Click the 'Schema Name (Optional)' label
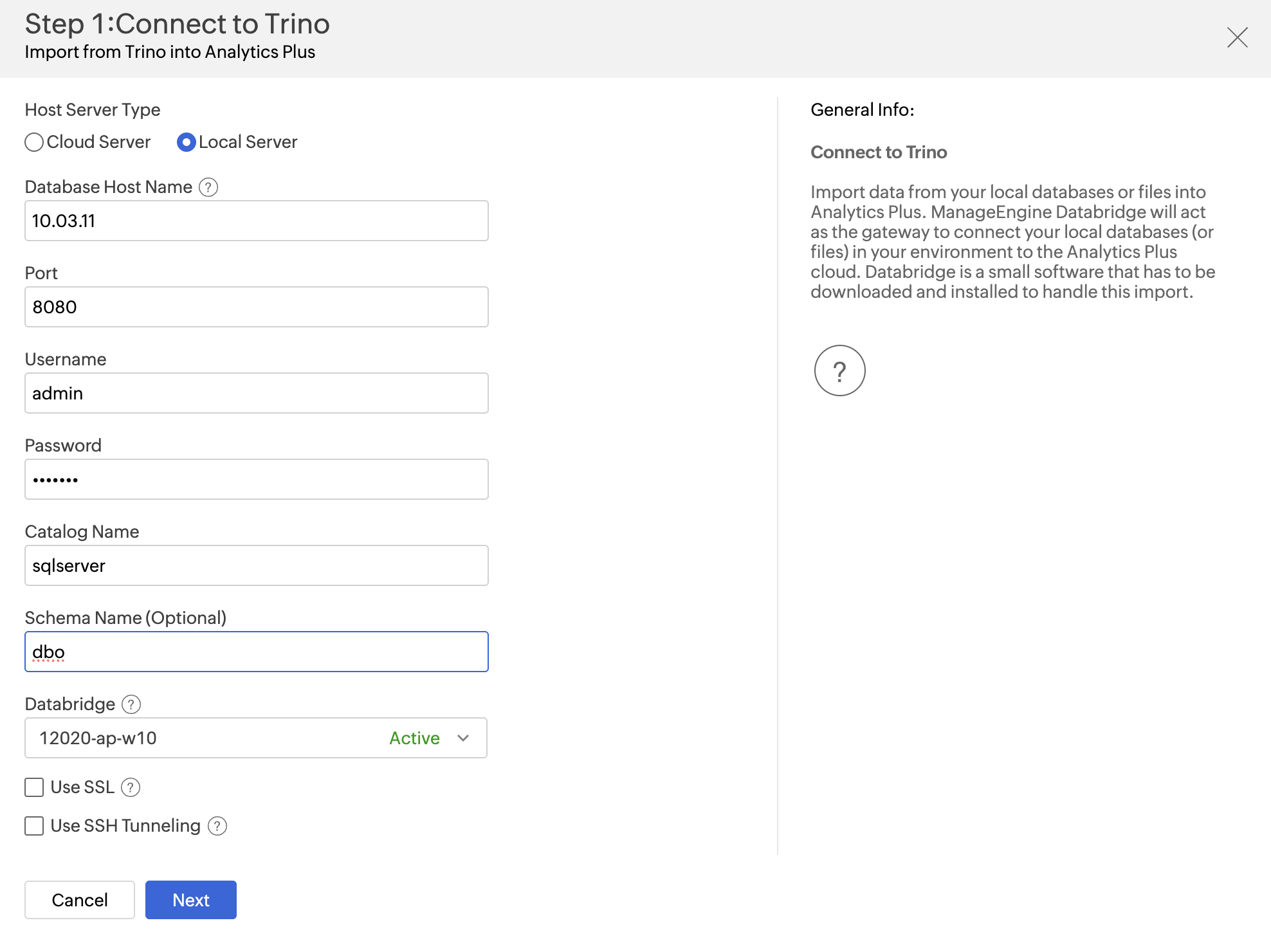This screenshot has height=952, width=1271. click(x=125, y=618)
